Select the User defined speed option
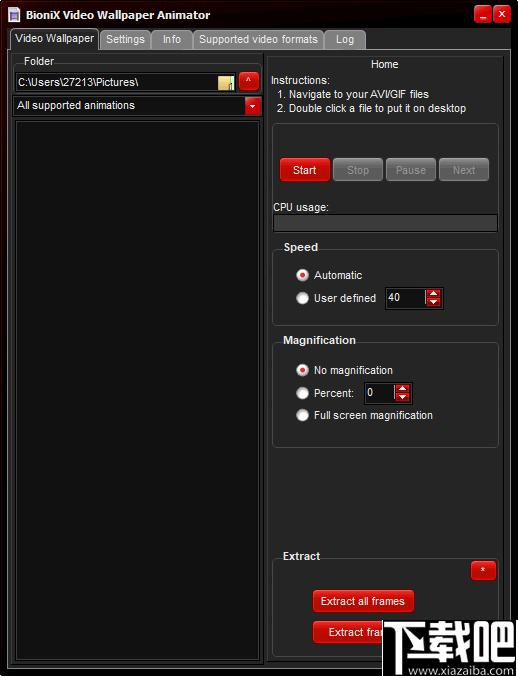 pyautogui.click(x=303, y=298)
